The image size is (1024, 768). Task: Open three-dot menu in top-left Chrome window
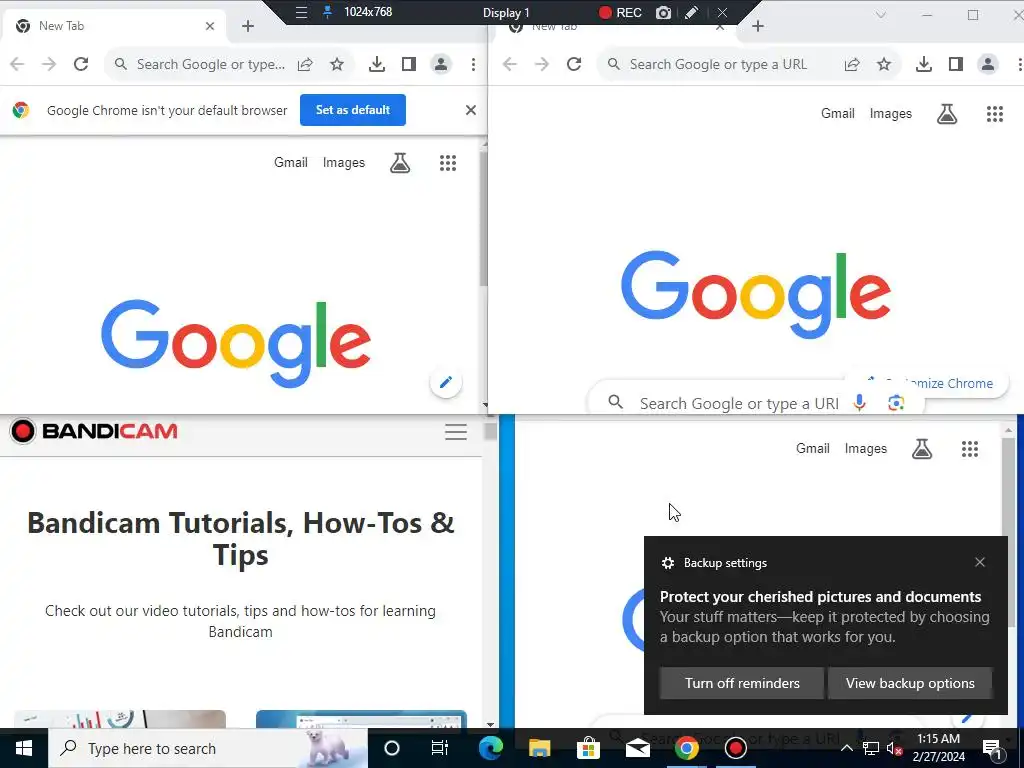(x=473, y=64)
